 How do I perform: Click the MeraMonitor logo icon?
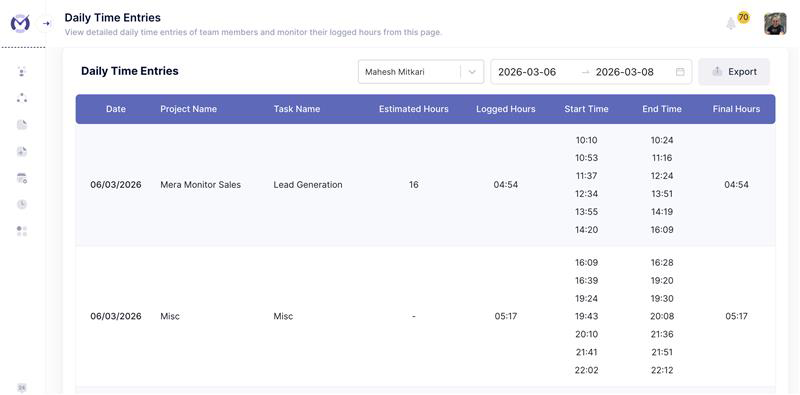[20, 23]
